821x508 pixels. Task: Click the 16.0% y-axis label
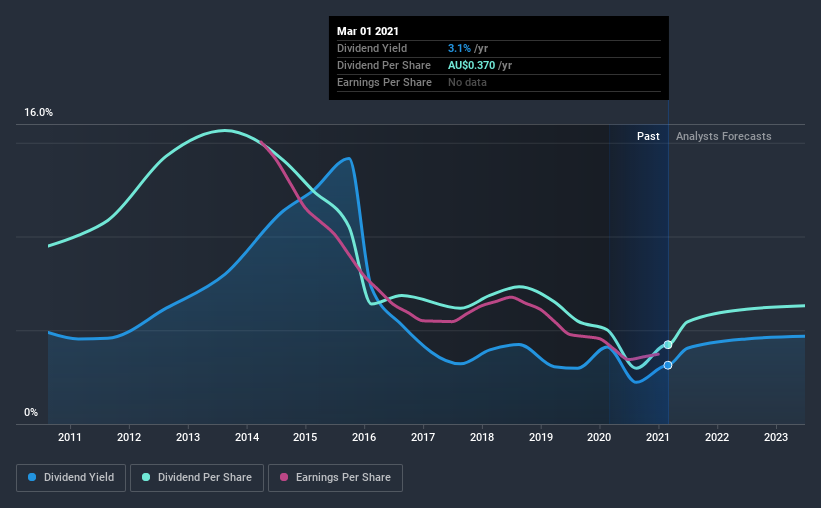pyautogui.click(x=38, y=113)
